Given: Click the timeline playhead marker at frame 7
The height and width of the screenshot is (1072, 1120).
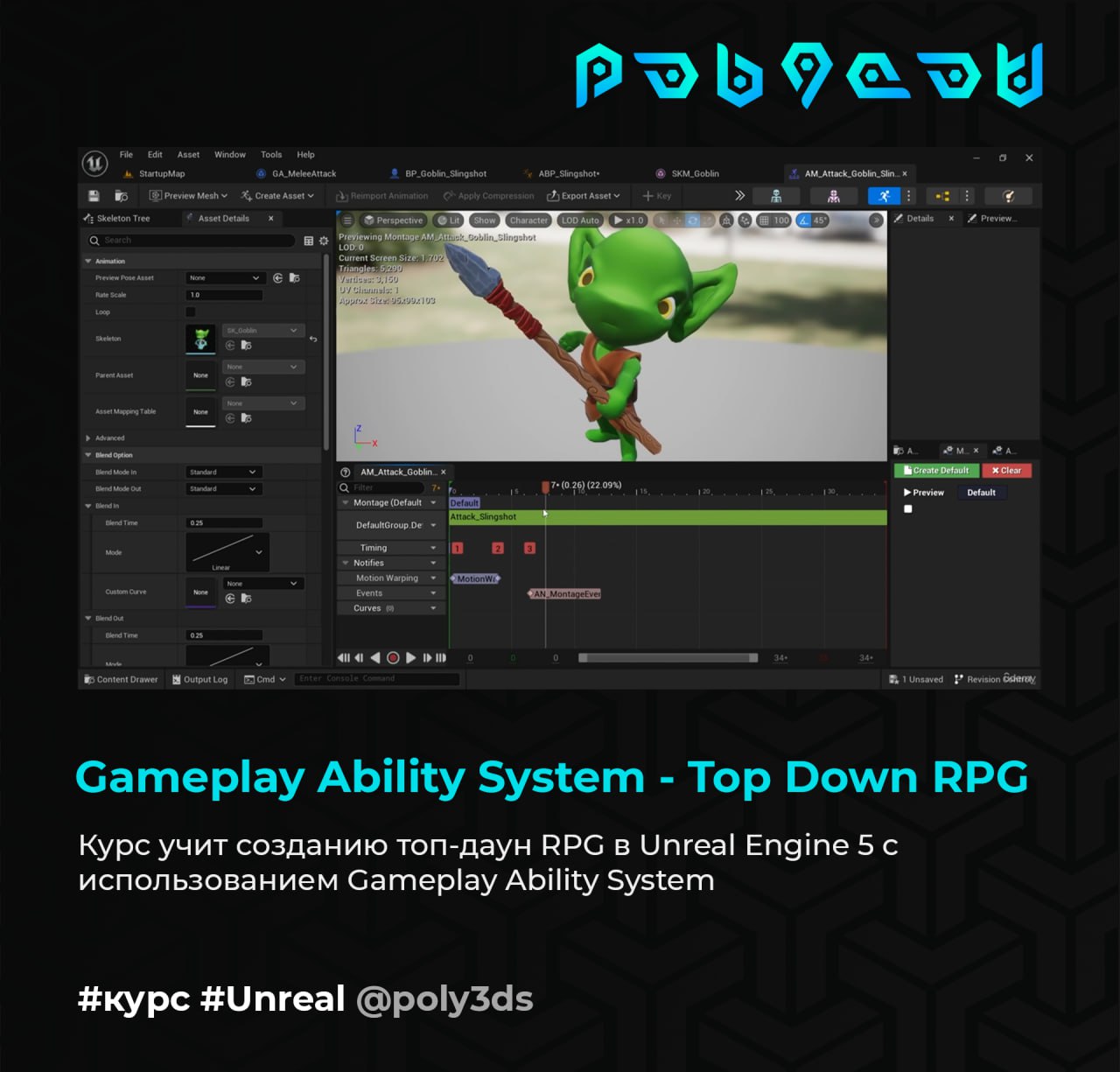Looking at the screenshot, I should tap(545, 487).
